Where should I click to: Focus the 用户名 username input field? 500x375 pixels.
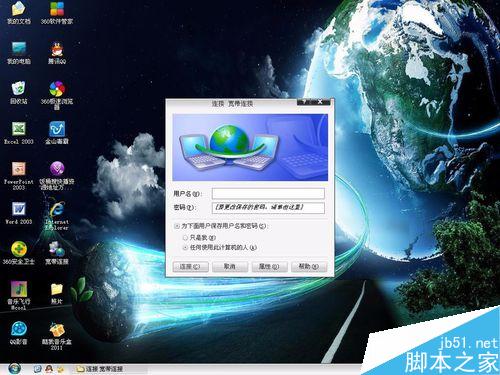pyautogui.click(x=268, y=193)
